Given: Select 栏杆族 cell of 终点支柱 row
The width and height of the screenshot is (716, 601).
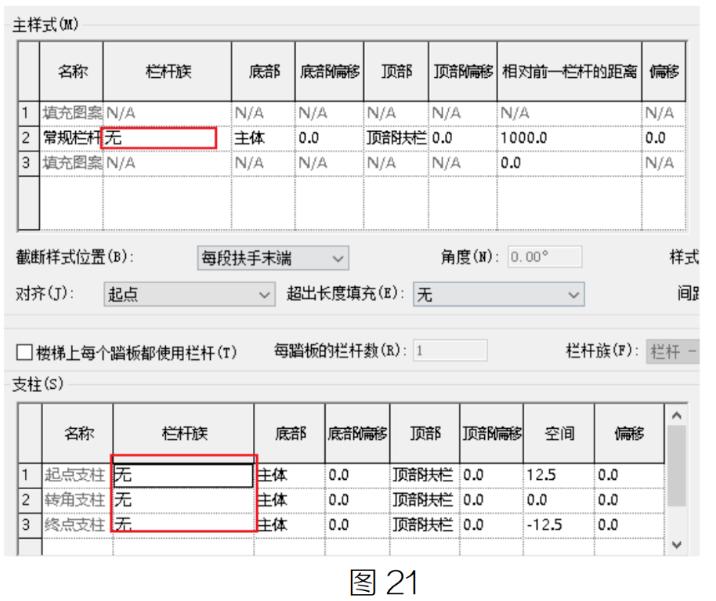Looking at the screenshot, I should click(183, 525).
